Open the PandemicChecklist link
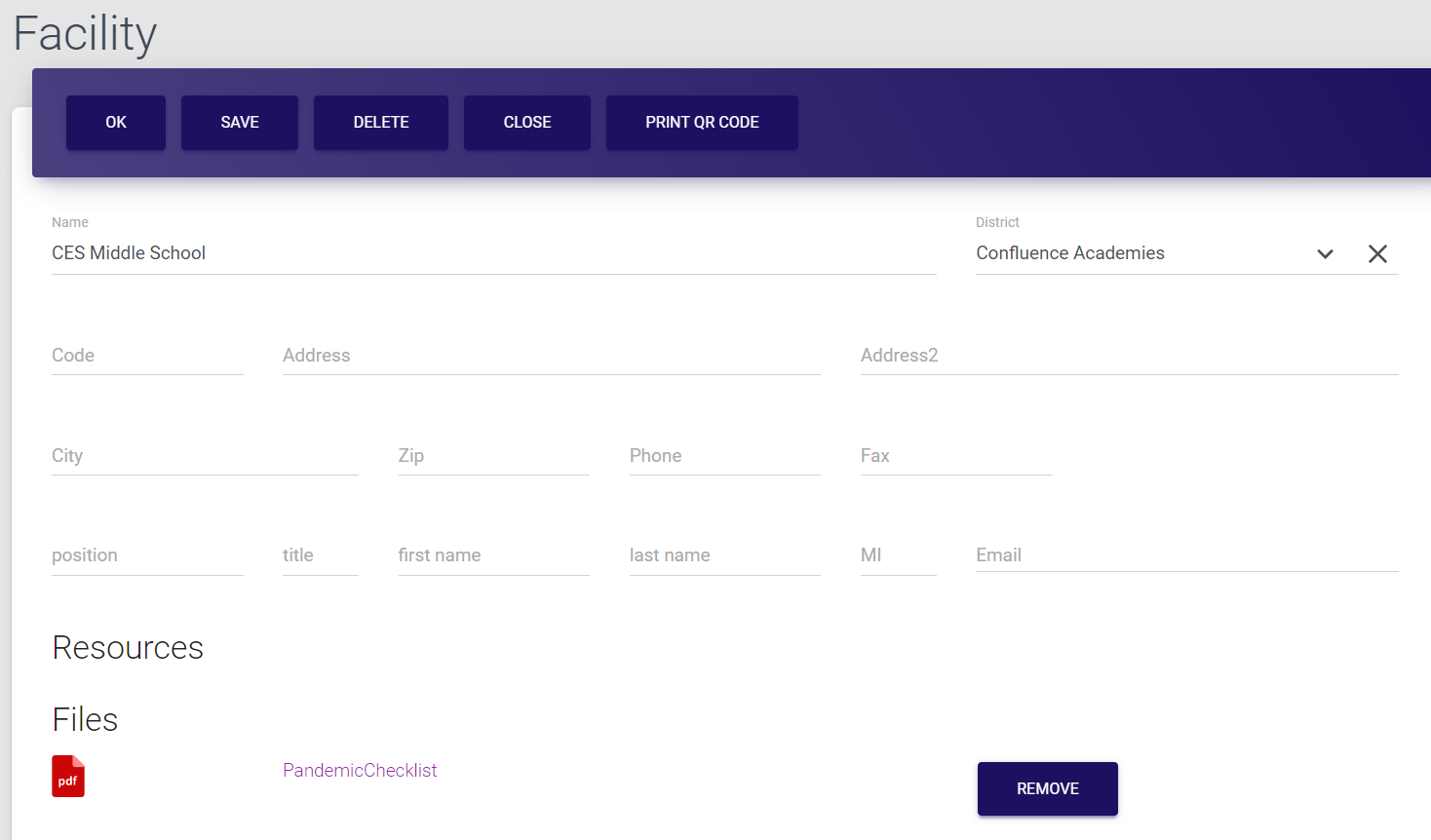 [360, 771]
